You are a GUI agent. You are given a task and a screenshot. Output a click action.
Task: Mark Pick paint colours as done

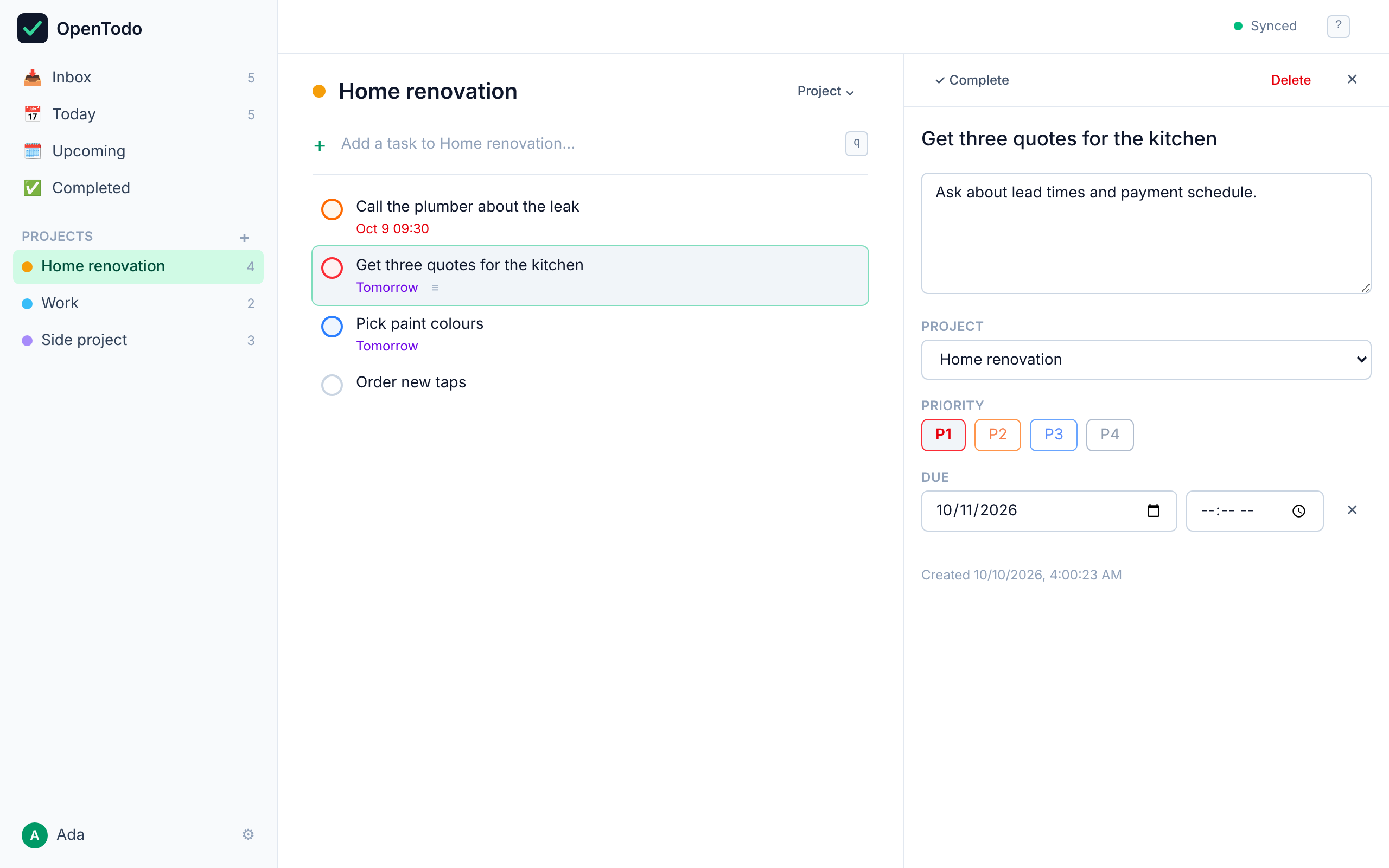click(x=332, y=327)
